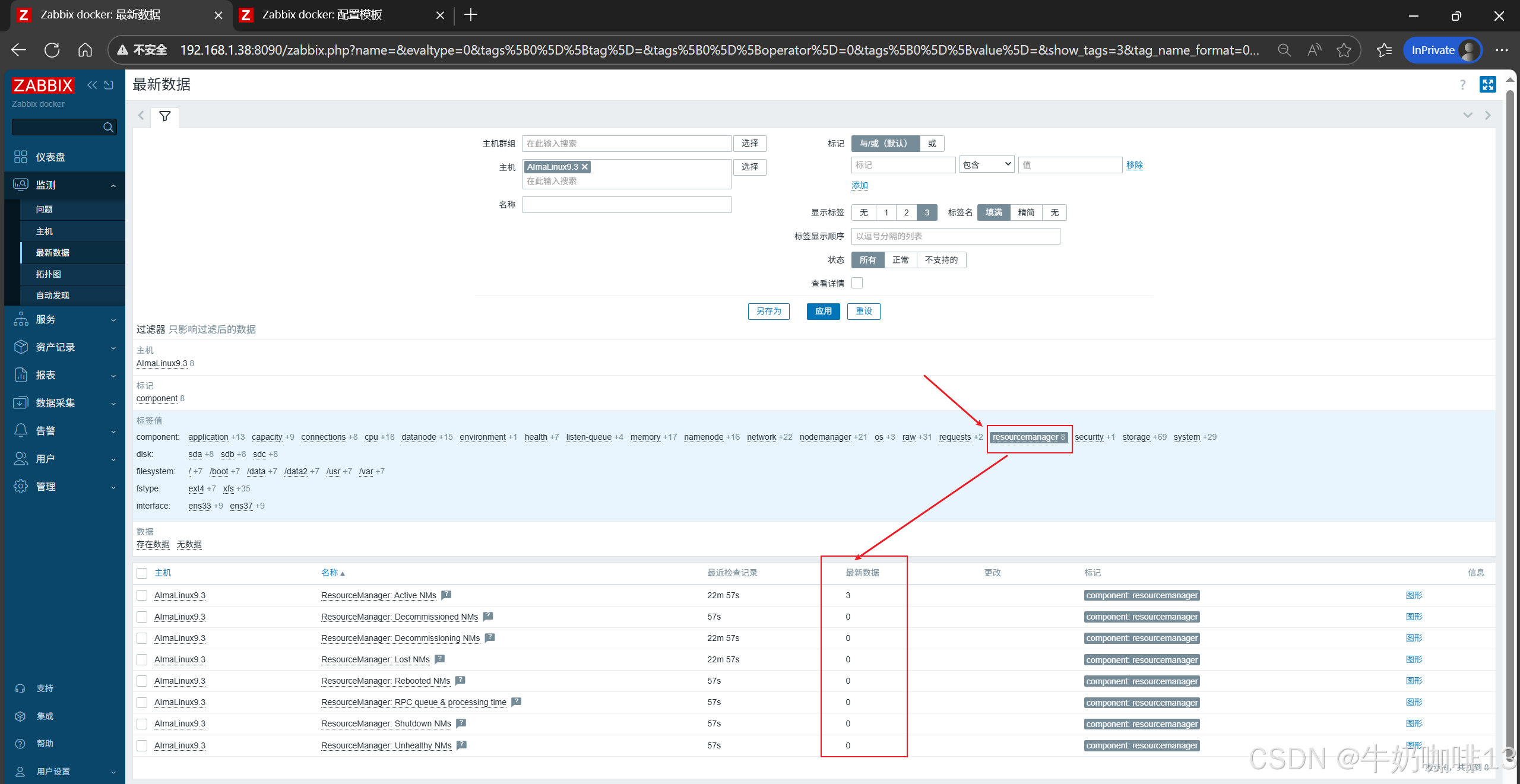
Task: Click sidebar search magnifier icon
Action: 108,127
